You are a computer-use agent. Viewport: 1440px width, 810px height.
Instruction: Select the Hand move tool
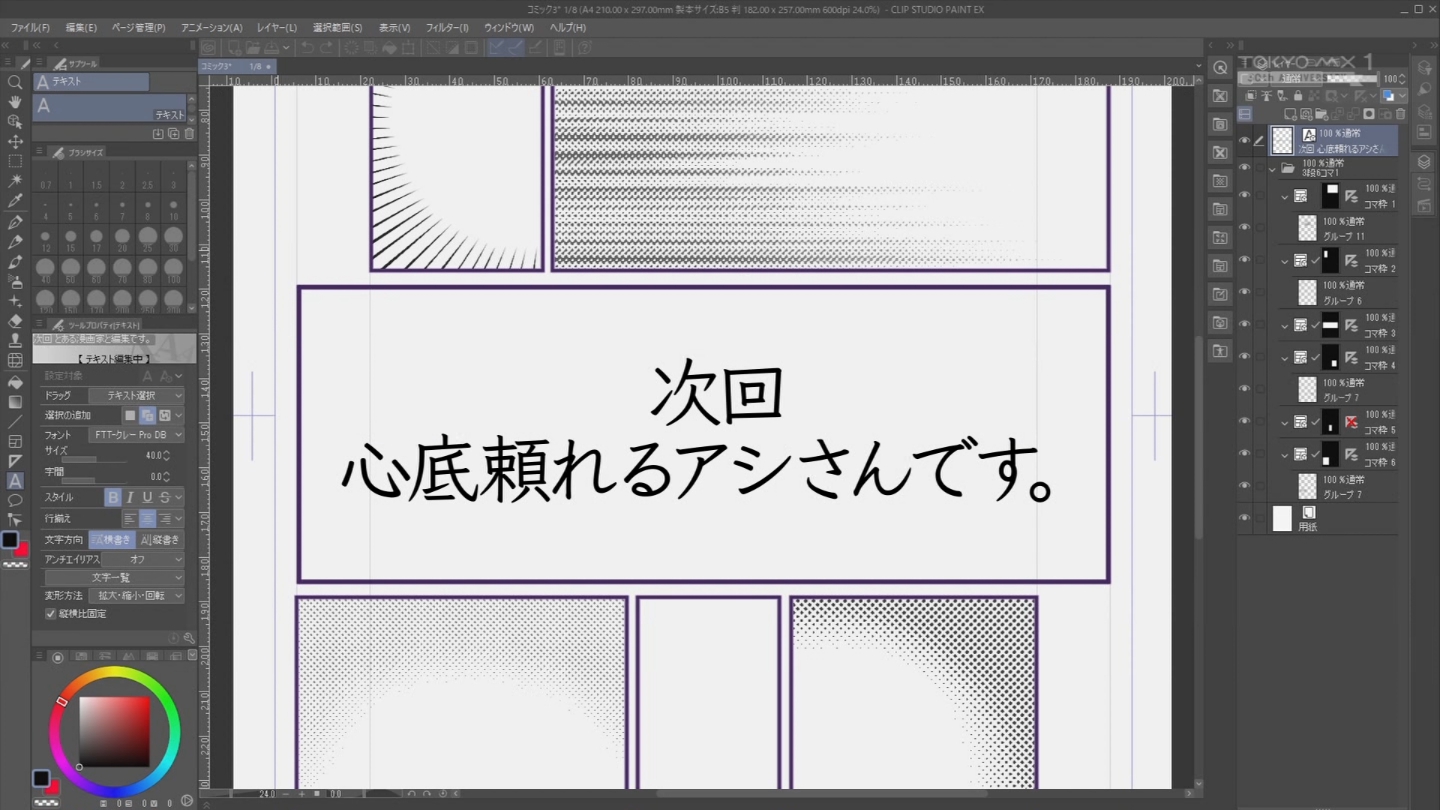point(15,102)
